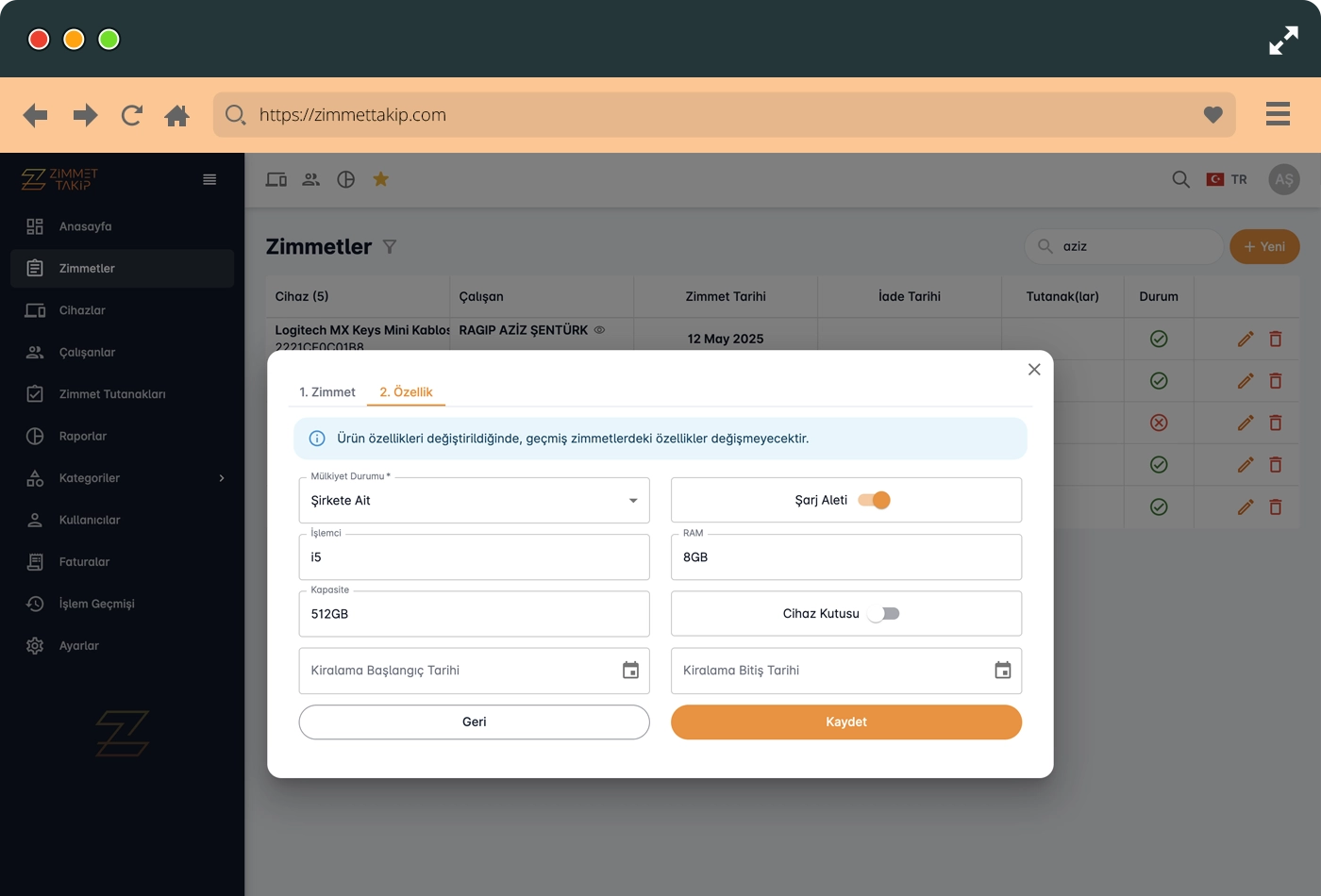The width and height of the screenshot is (1321, 896).
Task: Click the pie chart icon in top toolbar
Action: pos(346,179)
